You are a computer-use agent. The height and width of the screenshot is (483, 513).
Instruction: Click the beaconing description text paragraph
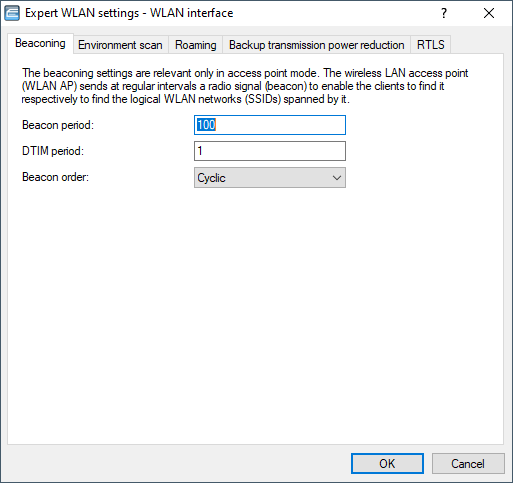pos(245,86)
